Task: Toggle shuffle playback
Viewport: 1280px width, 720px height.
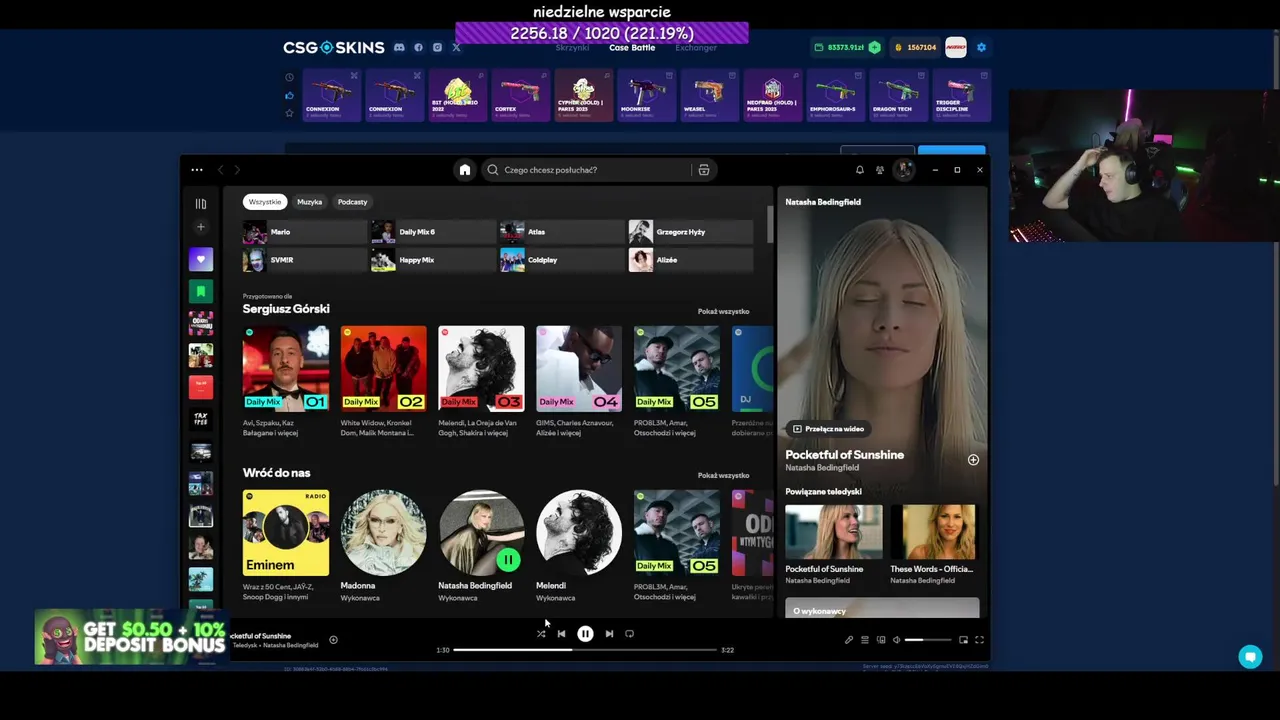Action: pos(541,634)
